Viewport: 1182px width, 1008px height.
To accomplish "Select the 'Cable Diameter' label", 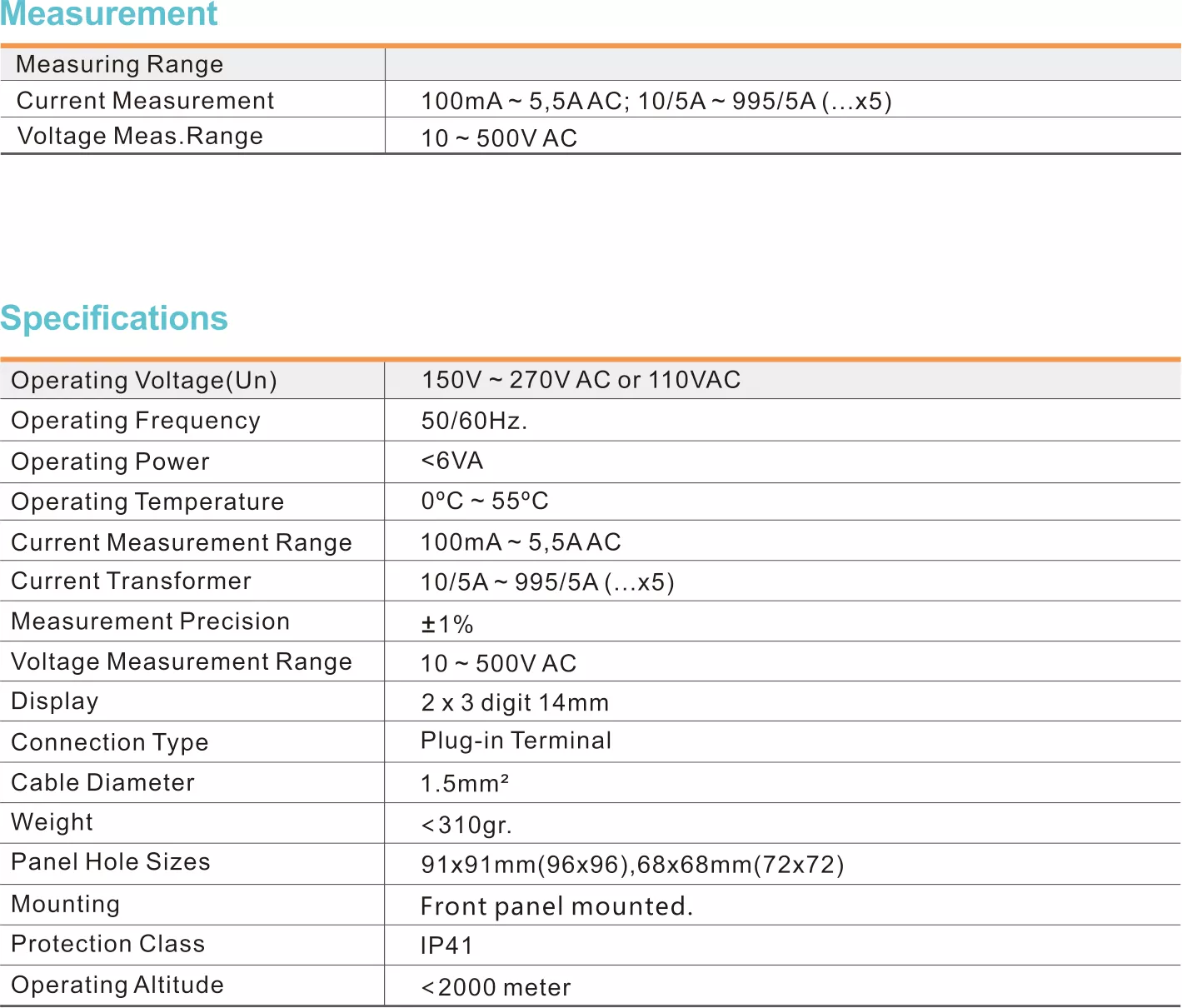I will click(x=103, y=783).
